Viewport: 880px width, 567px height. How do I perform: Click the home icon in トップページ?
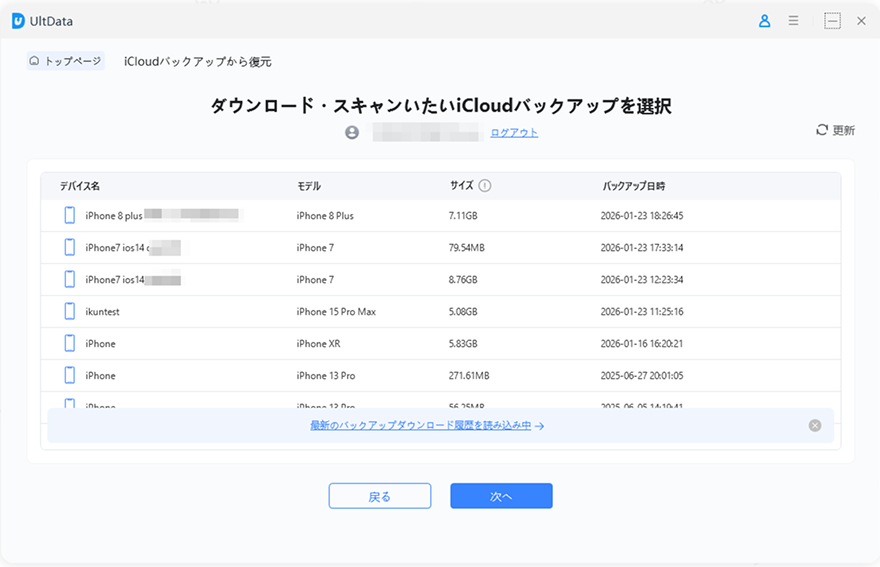(x=34, y=61)
